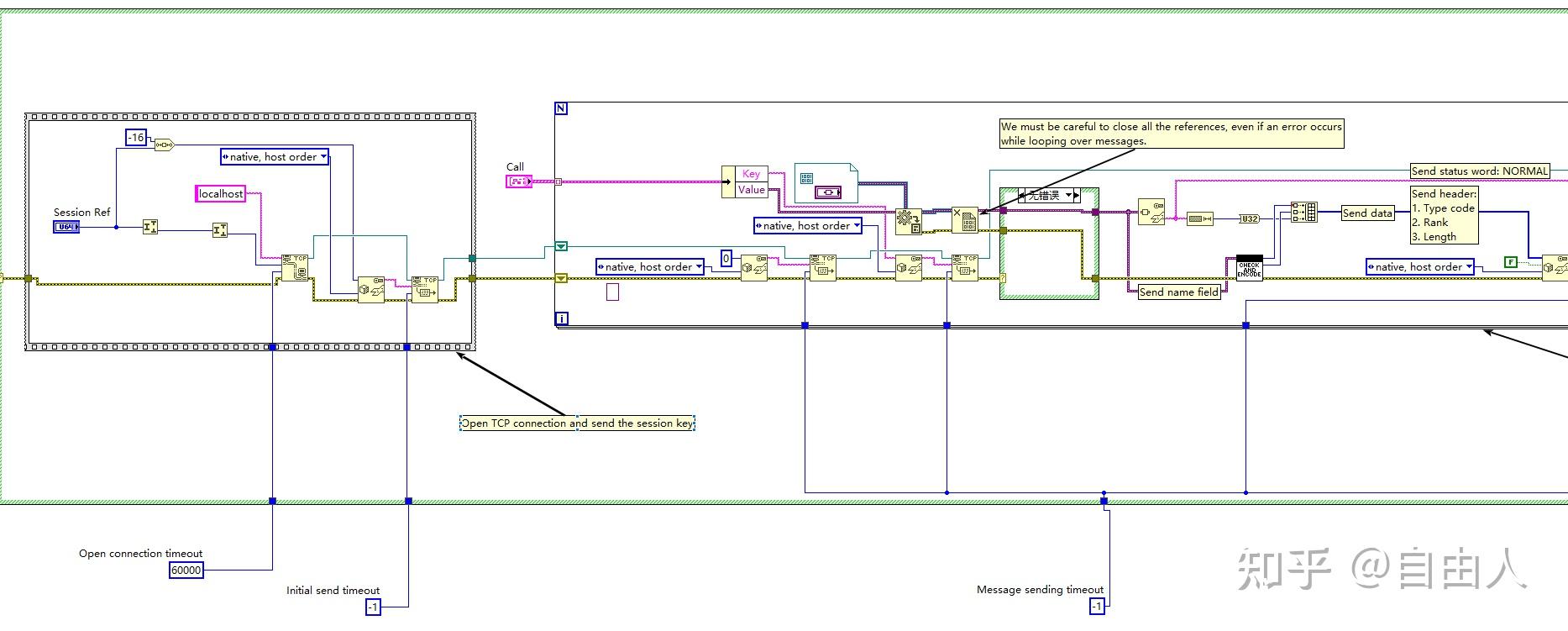Viewport: 1568px width, 631px height.
Task: Click the For Loop iteration terminal i
Action: pos(562,318)
